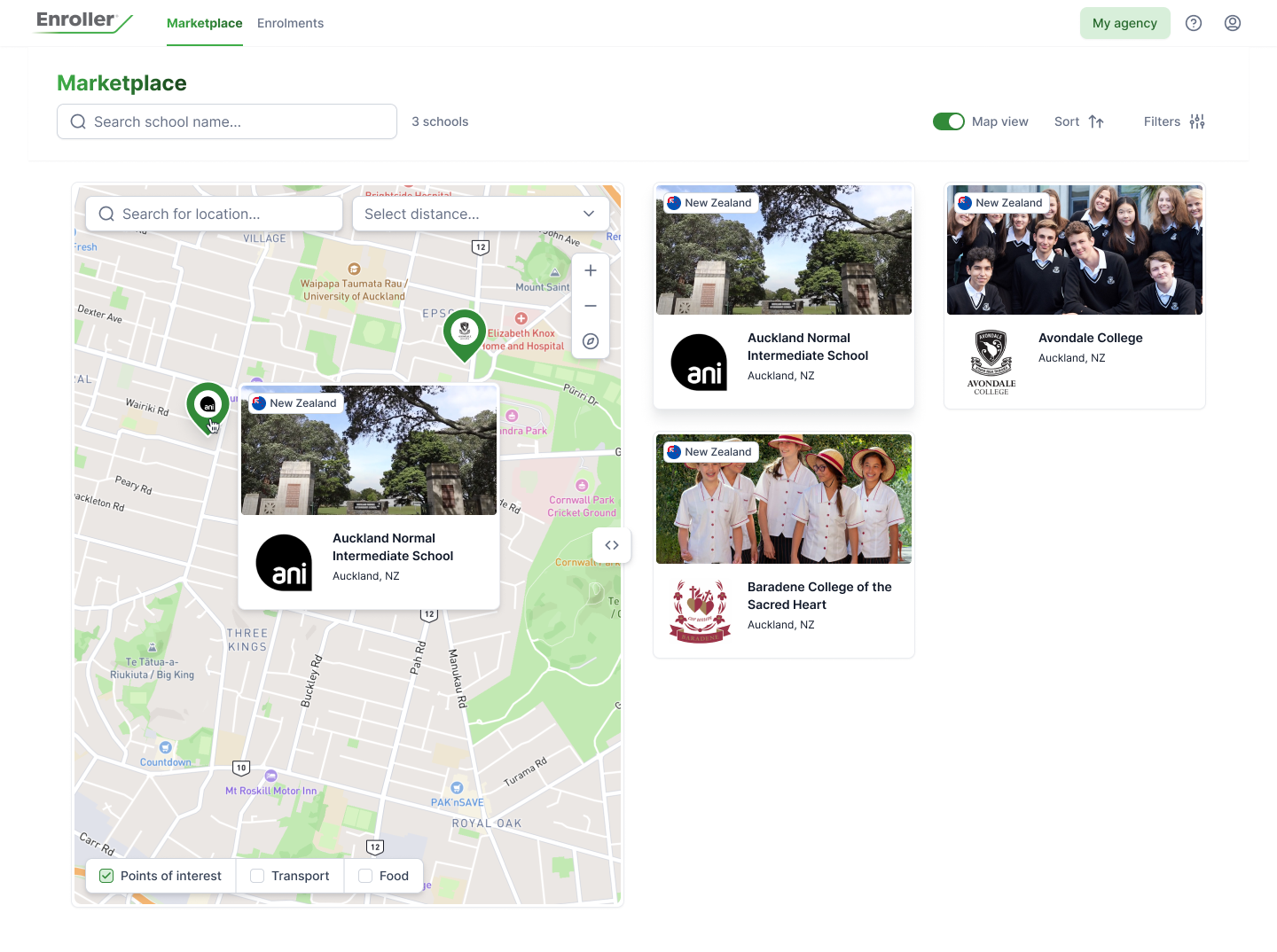The height and width of the screenshot is (952, 1277).
Task: Click the Select distance chevron arrow
Action: point(589,214)
